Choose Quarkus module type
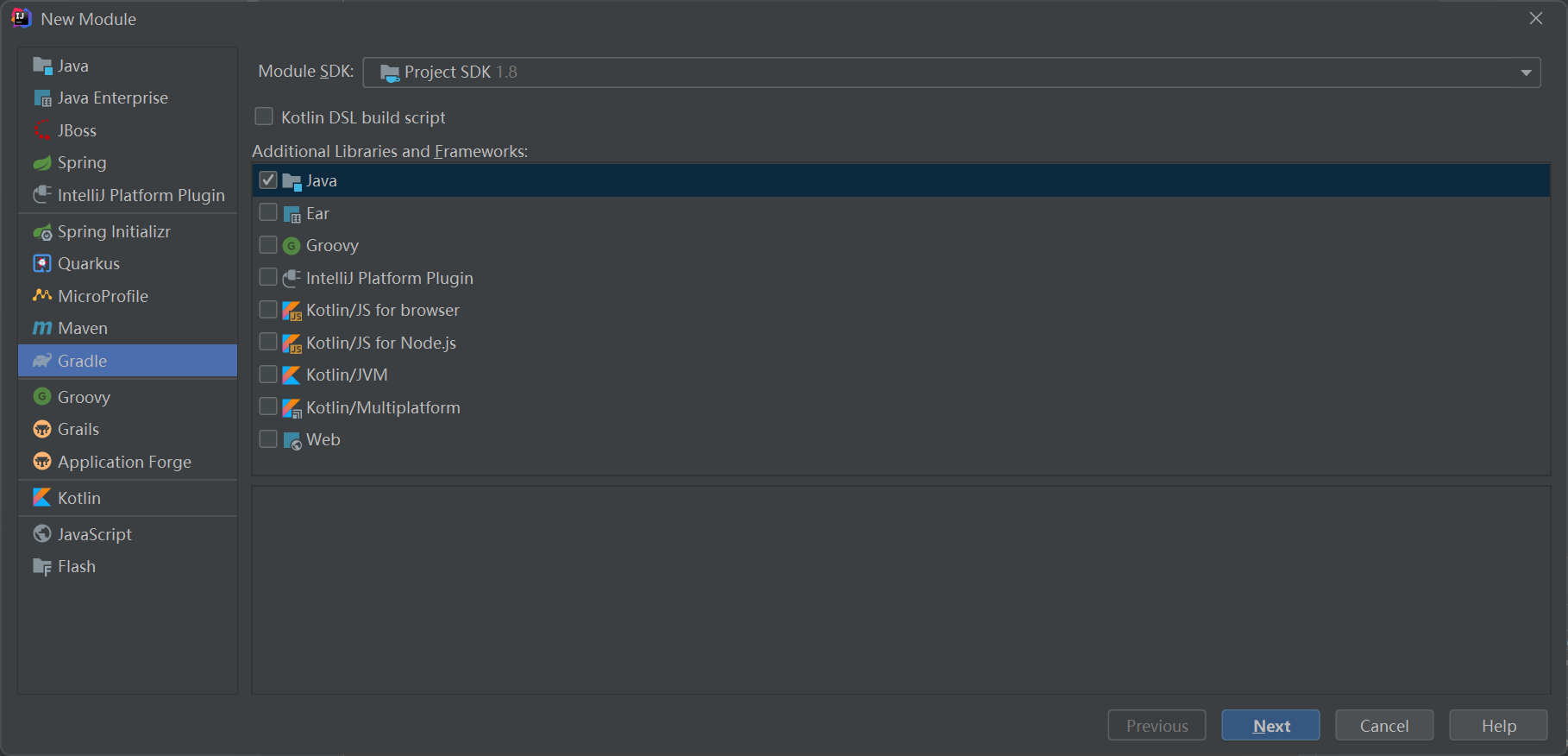The height and width of the screenshot is (756, 1568). click(x=128, y=264)
